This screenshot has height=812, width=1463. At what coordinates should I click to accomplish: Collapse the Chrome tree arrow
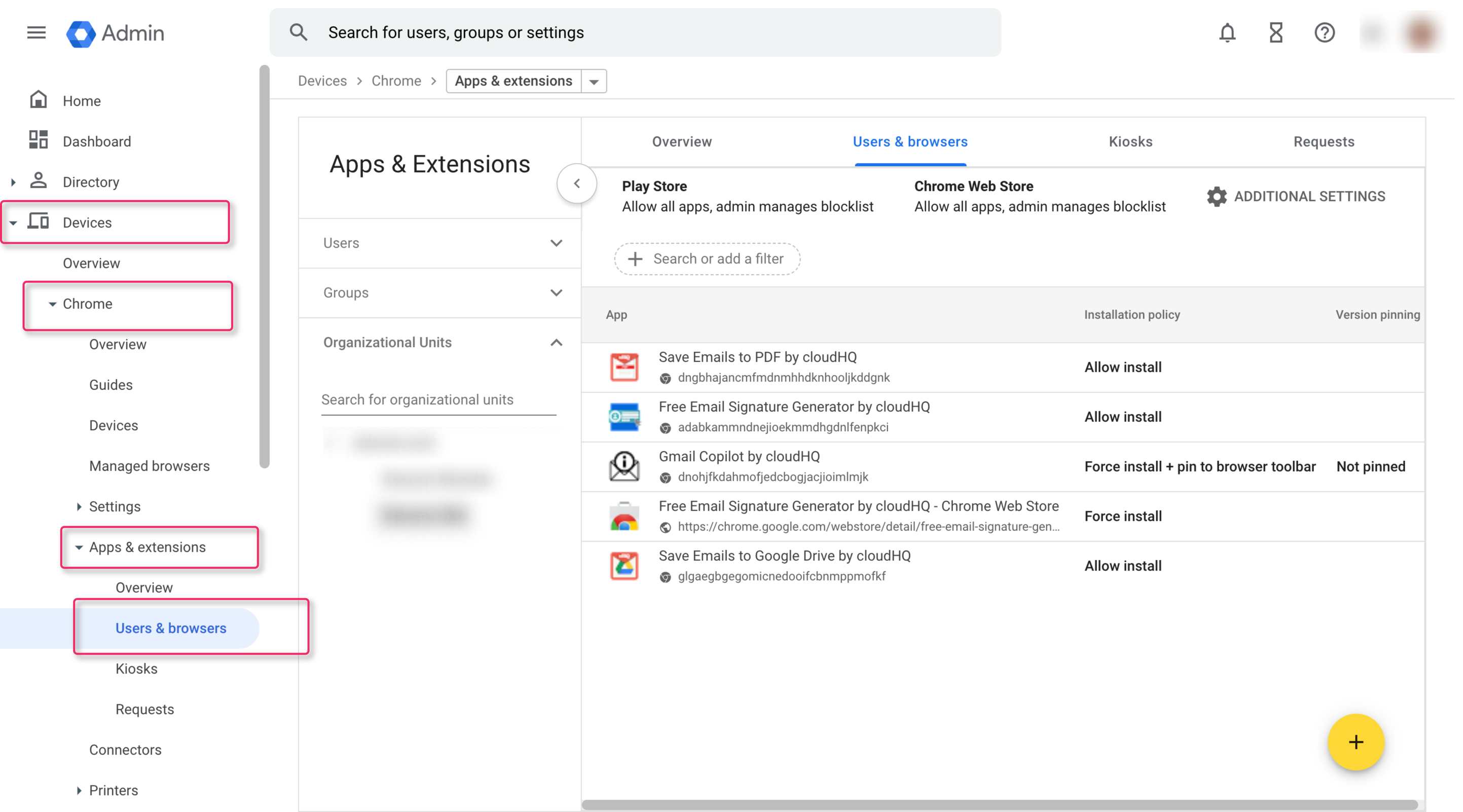click(52, 304)
